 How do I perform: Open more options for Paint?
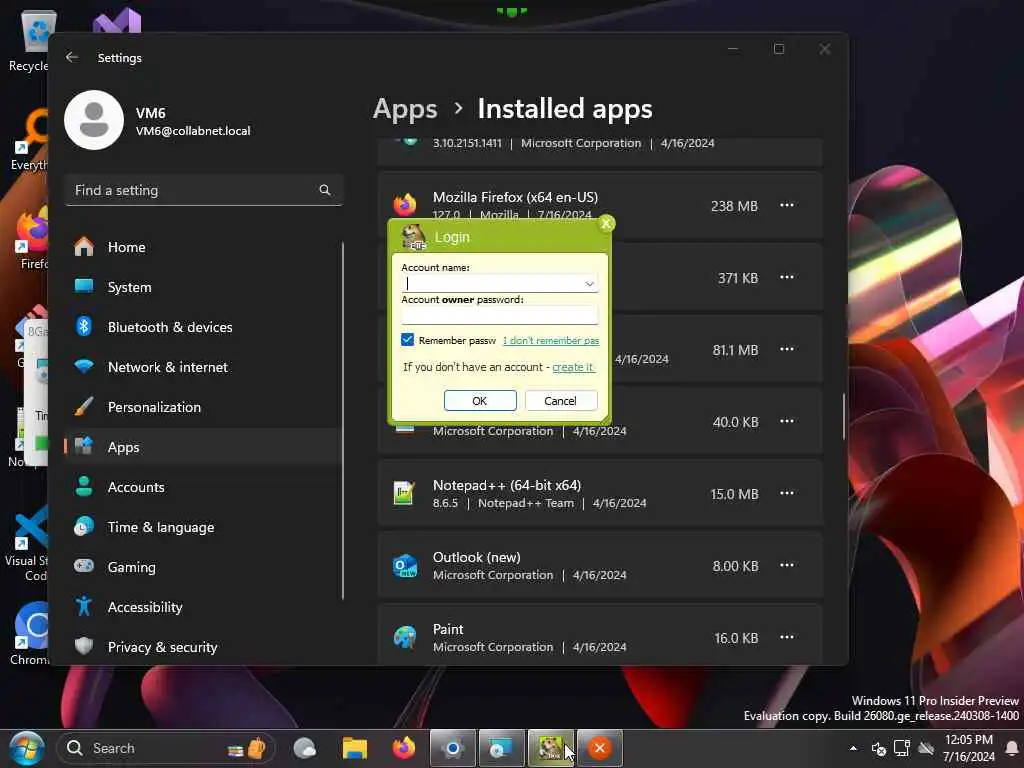click(787, 637)
